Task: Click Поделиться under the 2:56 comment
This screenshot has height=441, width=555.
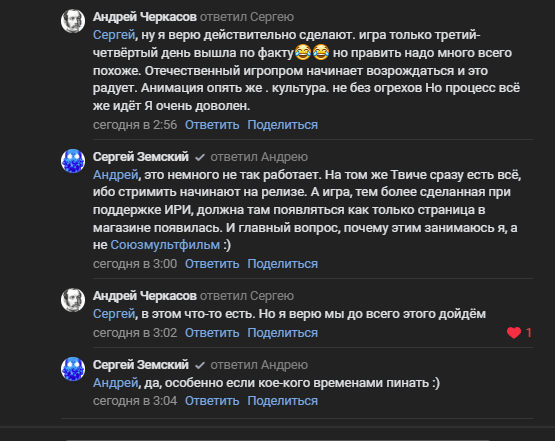Action: [282, 125]
